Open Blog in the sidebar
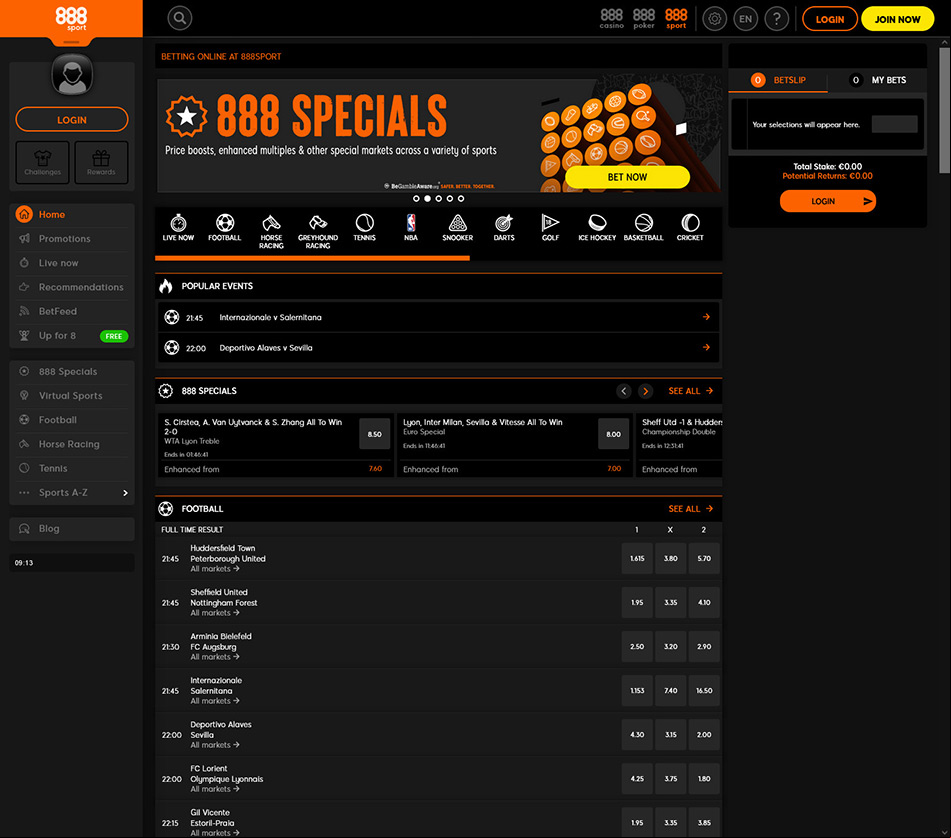The width and height of the screenshot is (951, 838). point(72,529)
